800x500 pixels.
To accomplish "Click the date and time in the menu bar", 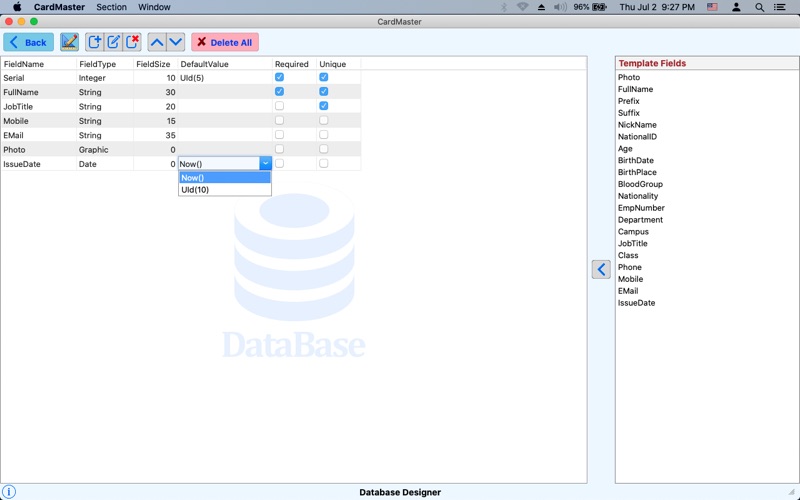I will [657, 7].
